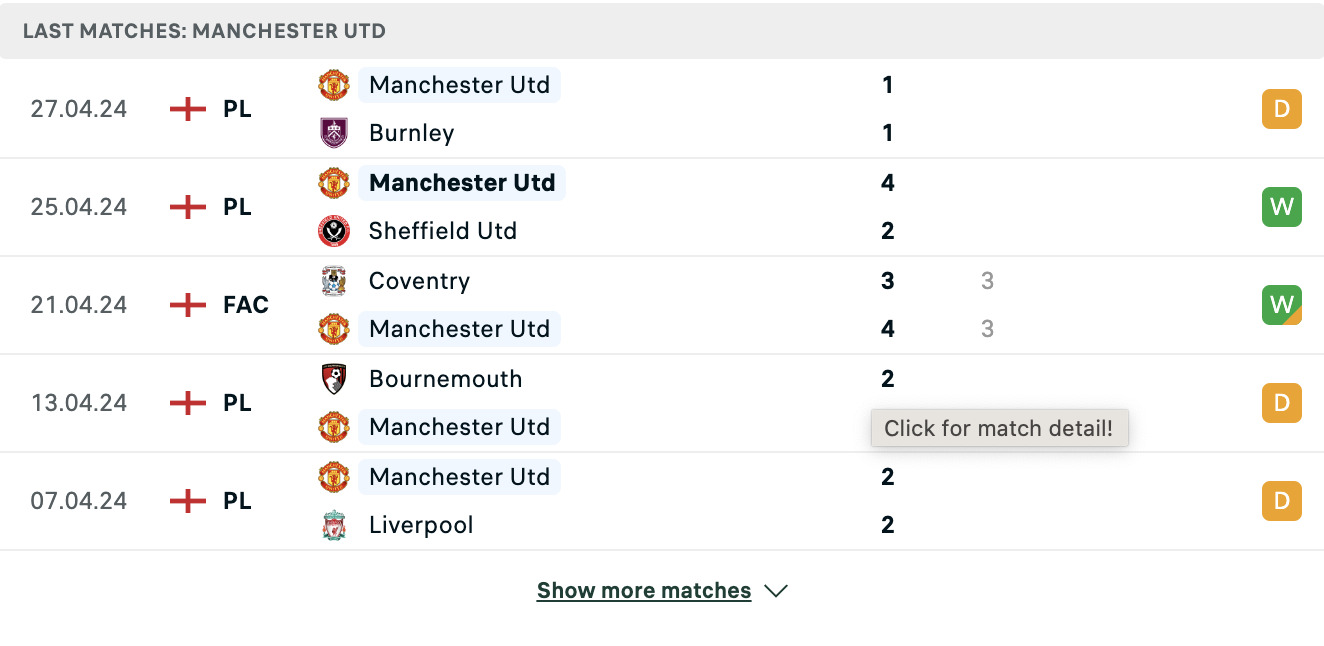Click the 13.04.24 match date
This screenshot has width=1324, height=646.
79,403
